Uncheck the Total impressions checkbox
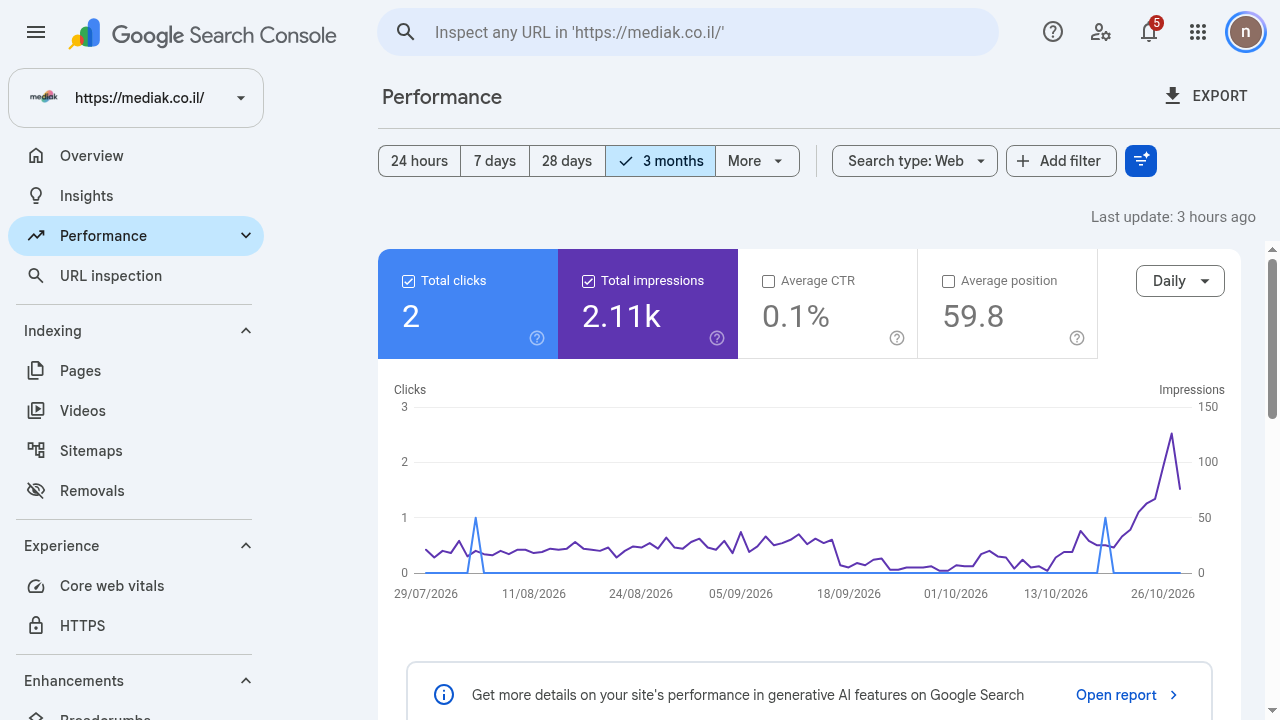Screen dimensions: 1280x720 588,281
